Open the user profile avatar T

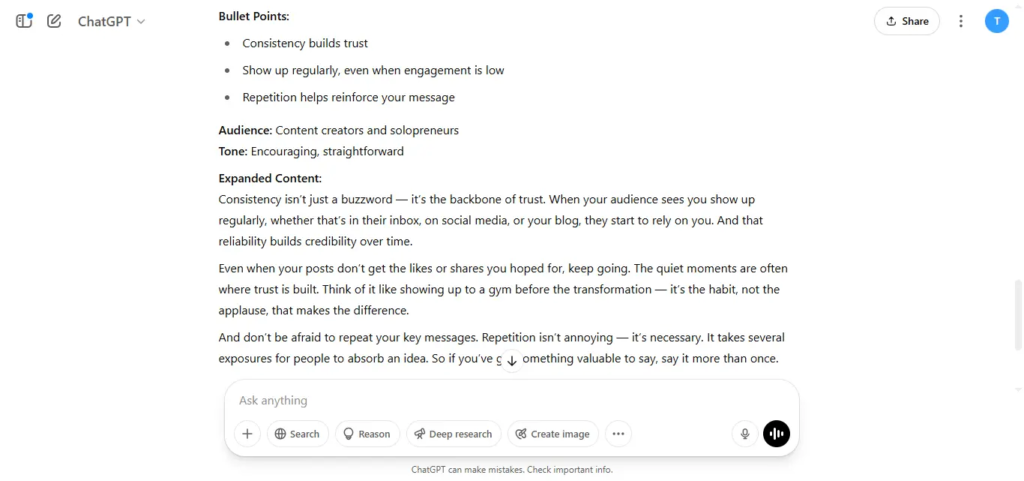coord(997,21)
